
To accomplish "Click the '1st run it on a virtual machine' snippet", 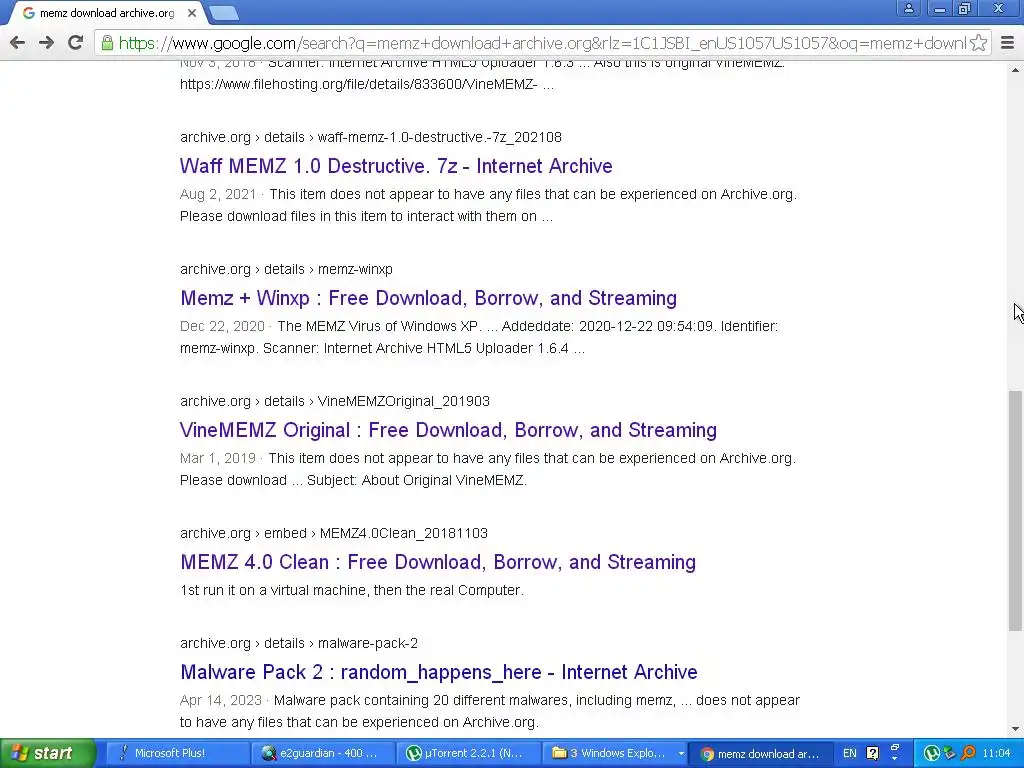I will click(352, 590).
